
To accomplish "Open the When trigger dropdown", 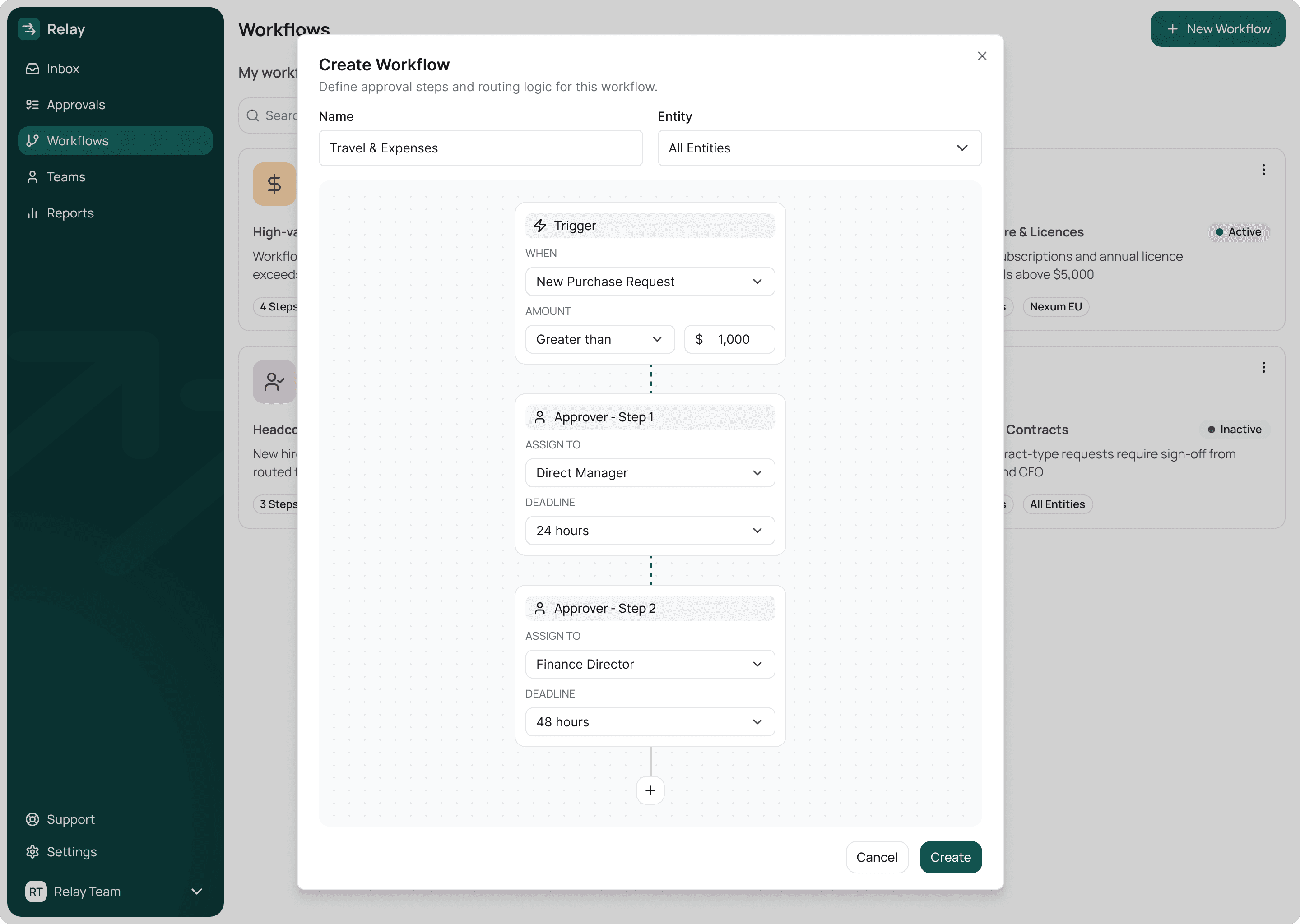I will pyautogui.click(x=650, y=282).
